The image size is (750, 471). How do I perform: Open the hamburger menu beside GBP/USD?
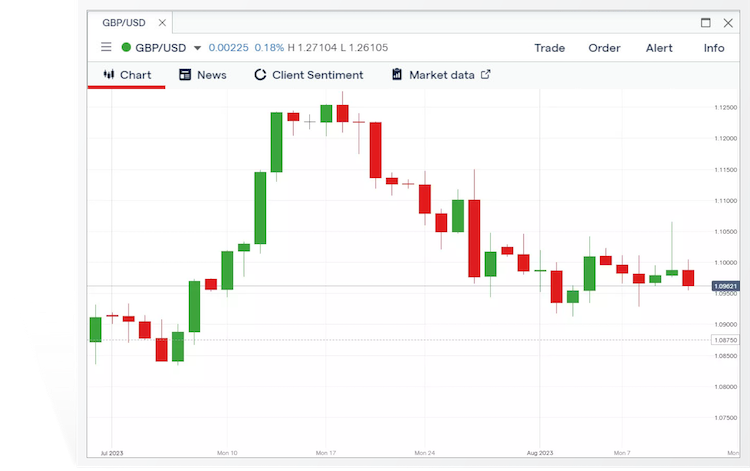click(x=106, y=48)
